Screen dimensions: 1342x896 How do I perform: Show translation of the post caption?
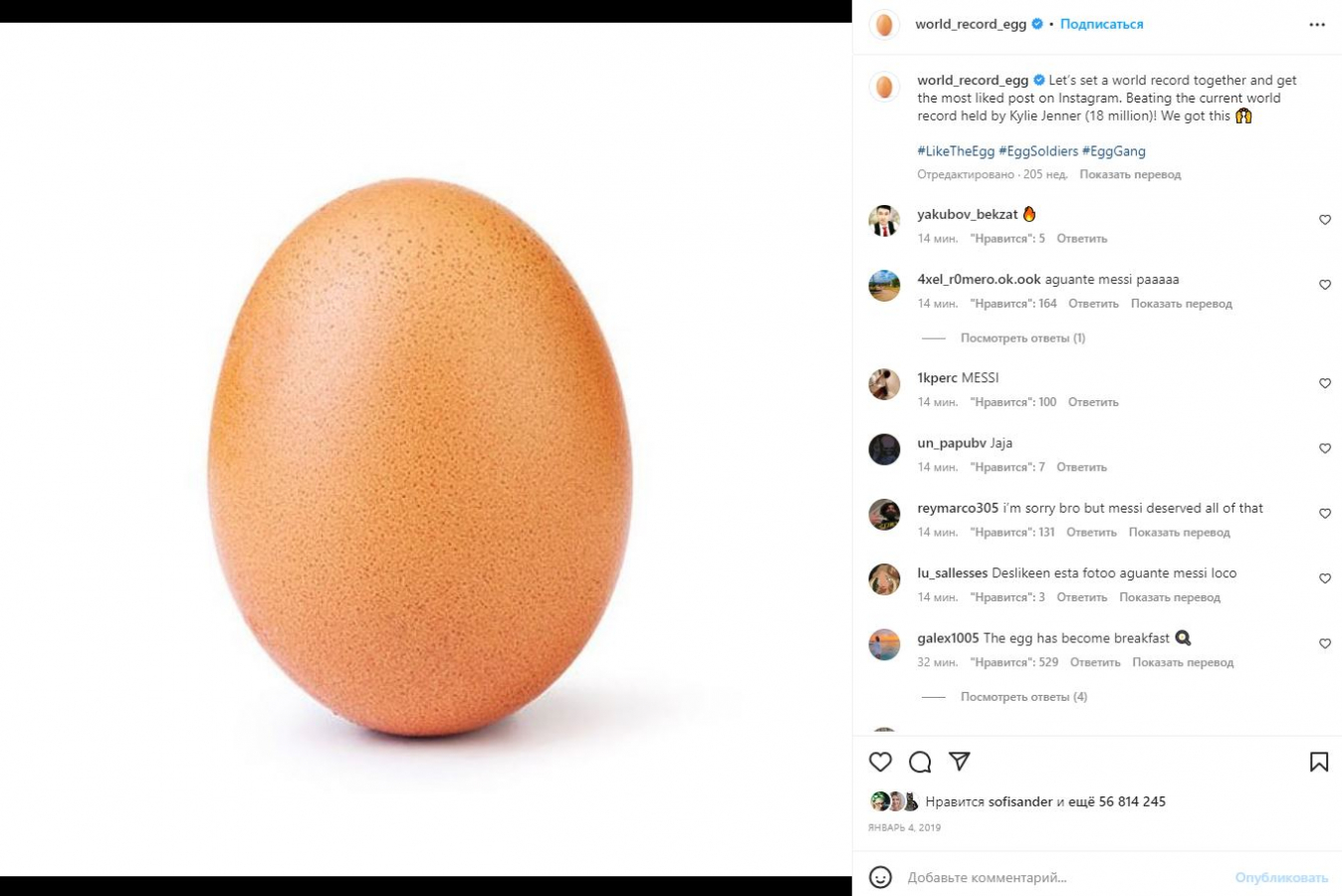point(1130,174)
